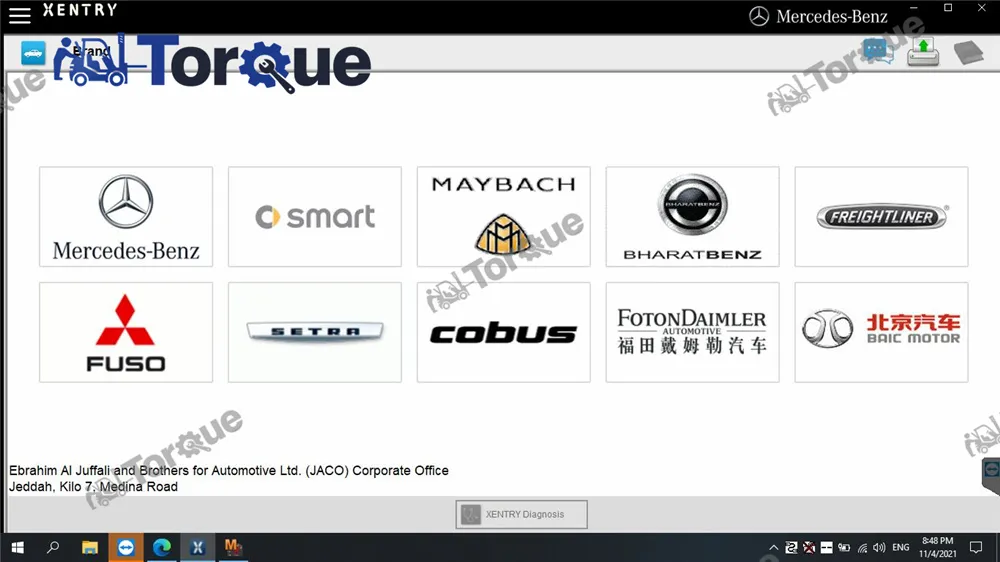
Task: Click the blue car Brand icon
Action: (x=33, y=53)
